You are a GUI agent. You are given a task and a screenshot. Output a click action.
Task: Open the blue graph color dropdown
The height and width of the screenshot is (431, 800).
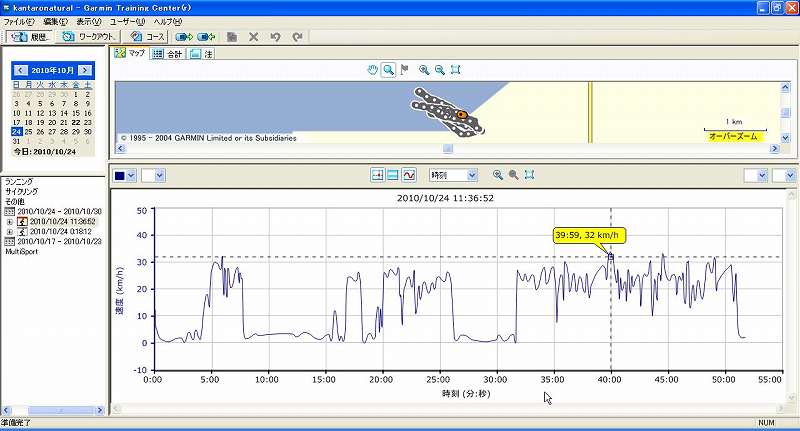[x=131, y=176]
